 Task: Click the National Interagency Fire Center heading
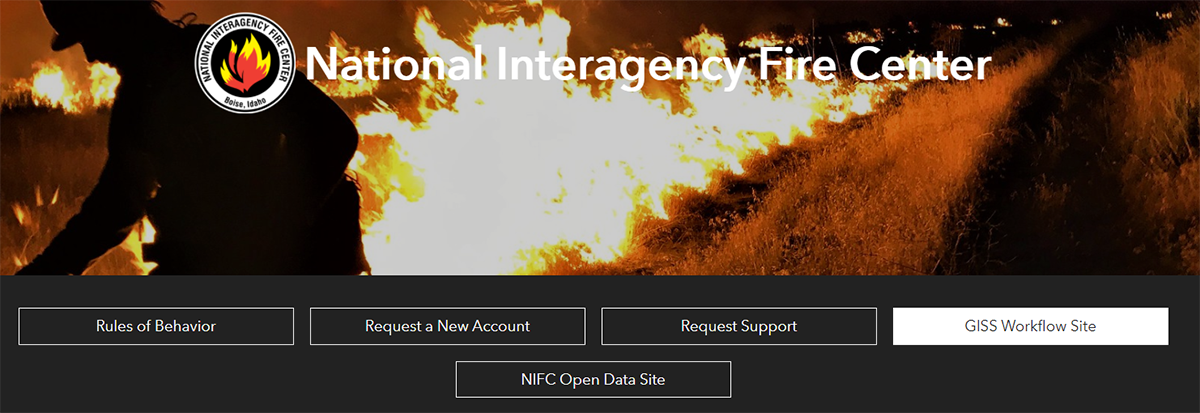pos(648,64)
